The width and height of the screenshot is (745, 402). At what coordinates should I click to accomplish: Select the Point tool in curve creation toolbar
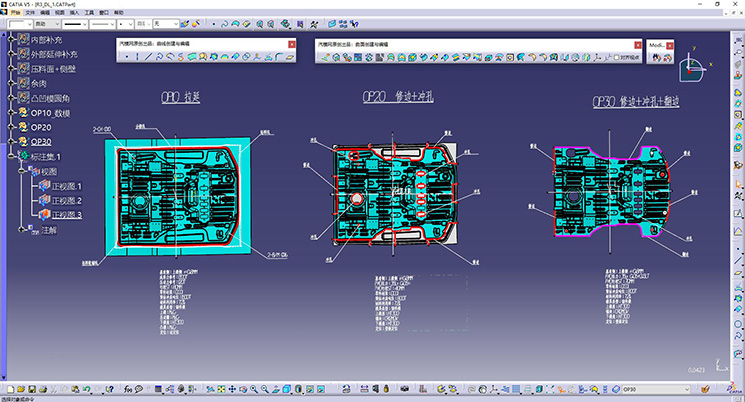(x=128, y=57)
